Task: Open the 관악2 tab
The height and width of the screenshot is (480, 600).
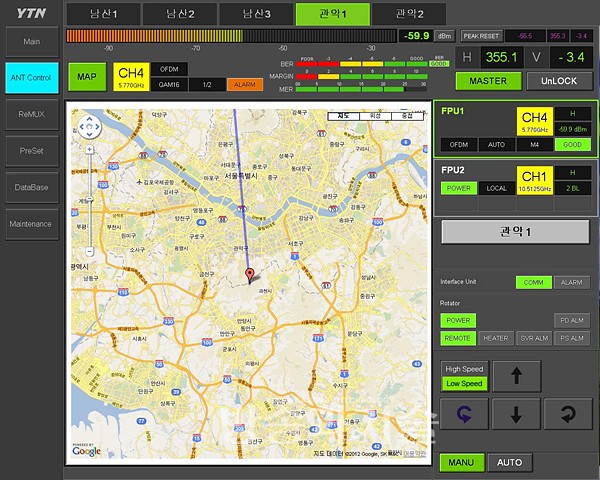Action: (409, 14)
